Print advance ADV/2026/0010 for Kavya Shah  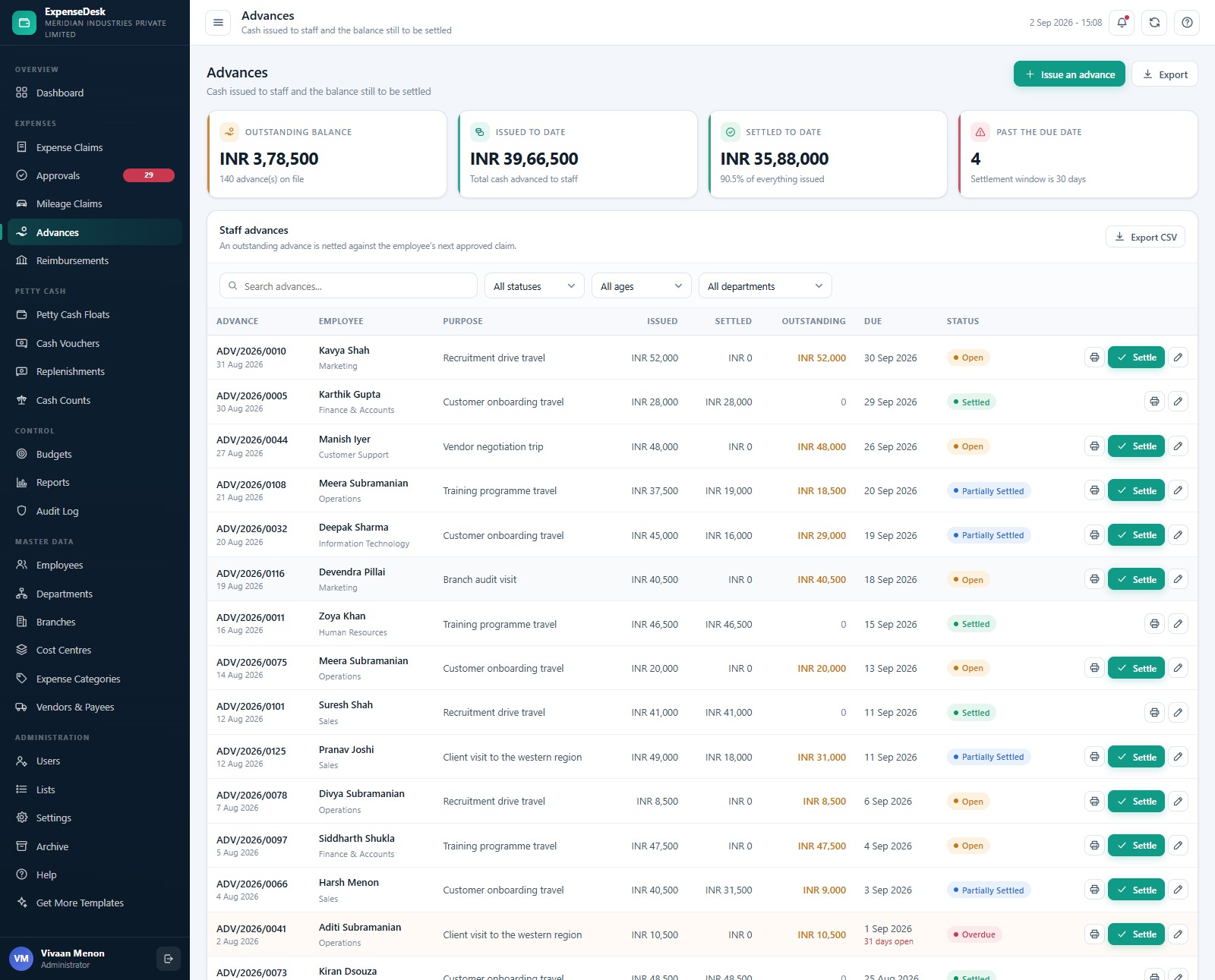(x=1094, y=358)
